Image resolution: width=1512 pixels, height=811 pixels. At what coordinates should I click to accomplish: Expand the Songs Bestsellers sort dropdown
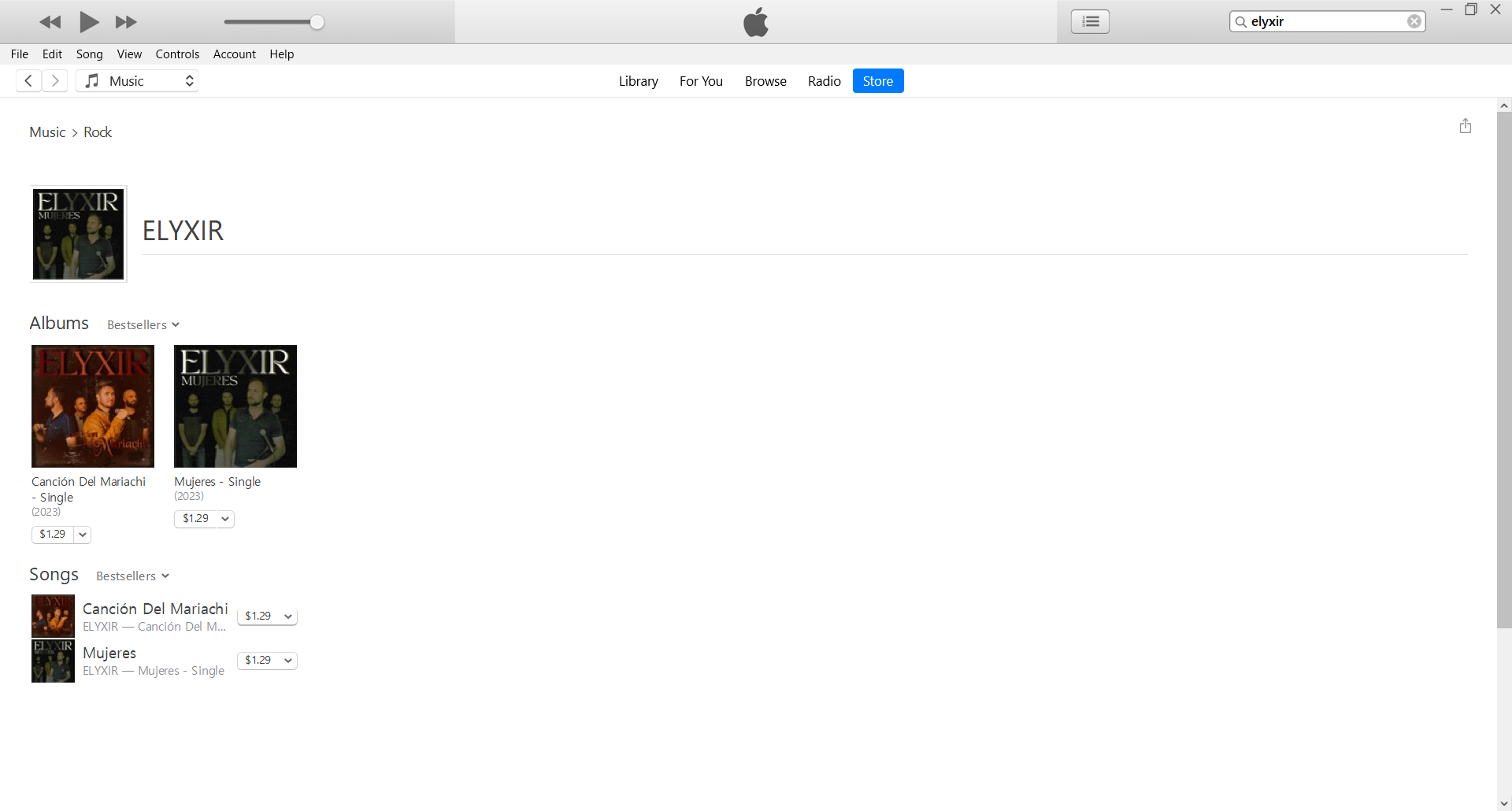click(x=132, y=576)
